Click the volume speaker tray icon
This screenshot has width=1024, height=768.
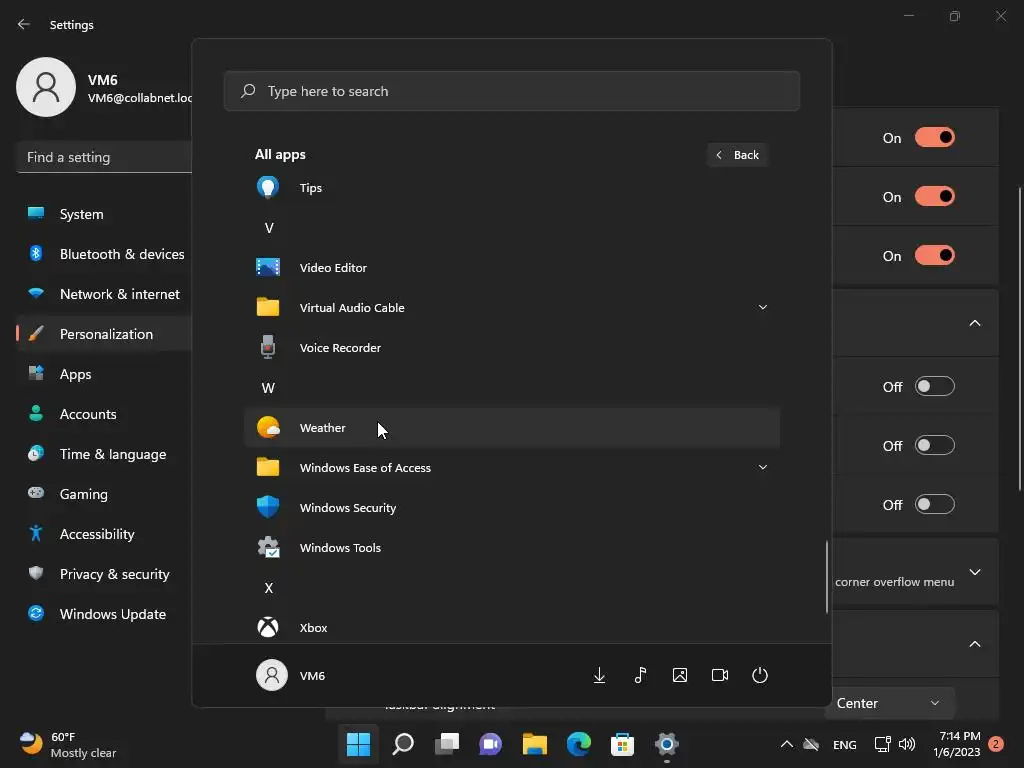click(x=907, y=744)
